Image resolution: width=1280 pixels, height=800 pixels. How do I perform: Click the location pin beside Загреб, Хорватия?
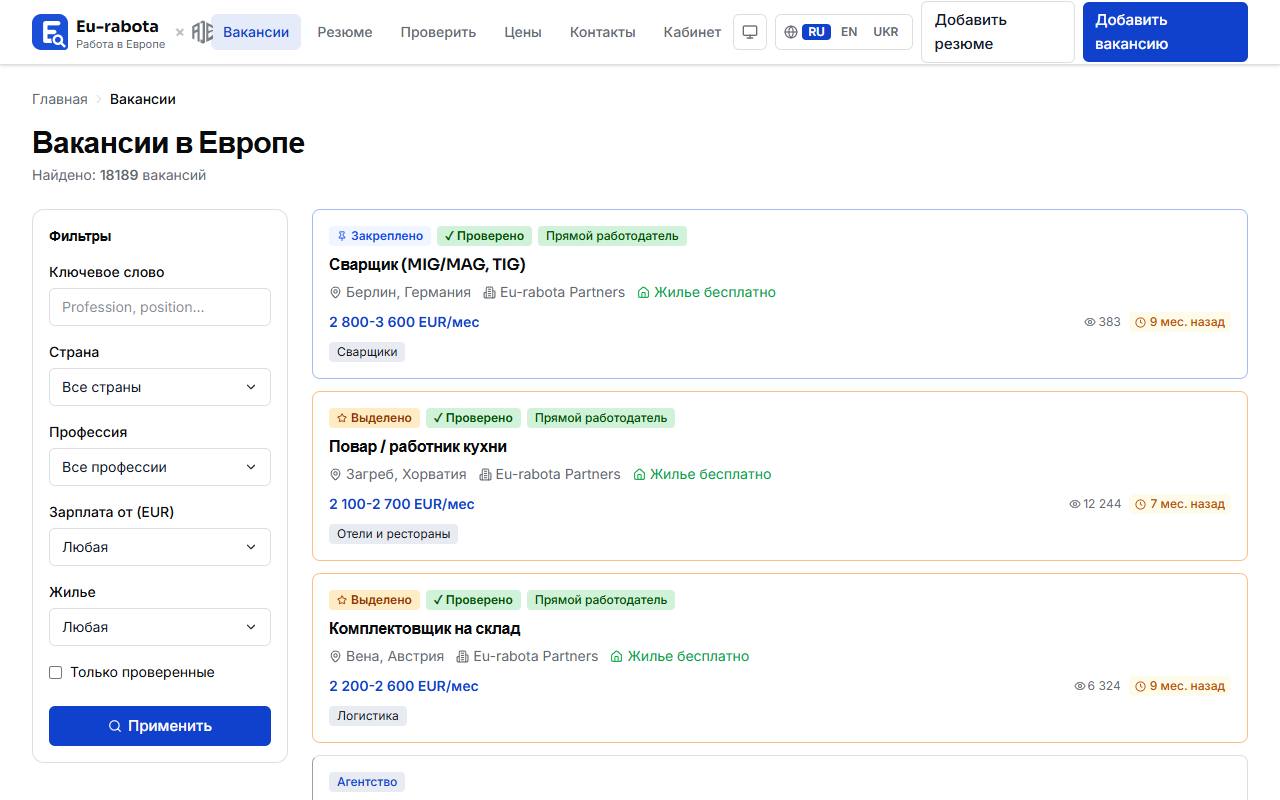(x=336, y=475)
